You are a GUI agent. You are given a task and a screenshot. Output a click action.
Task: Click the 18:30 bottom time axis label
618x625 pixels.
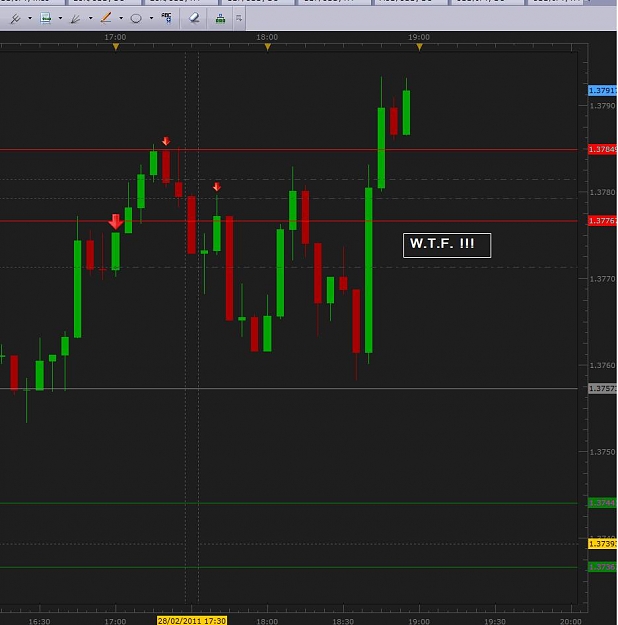[x=343, y=621]
